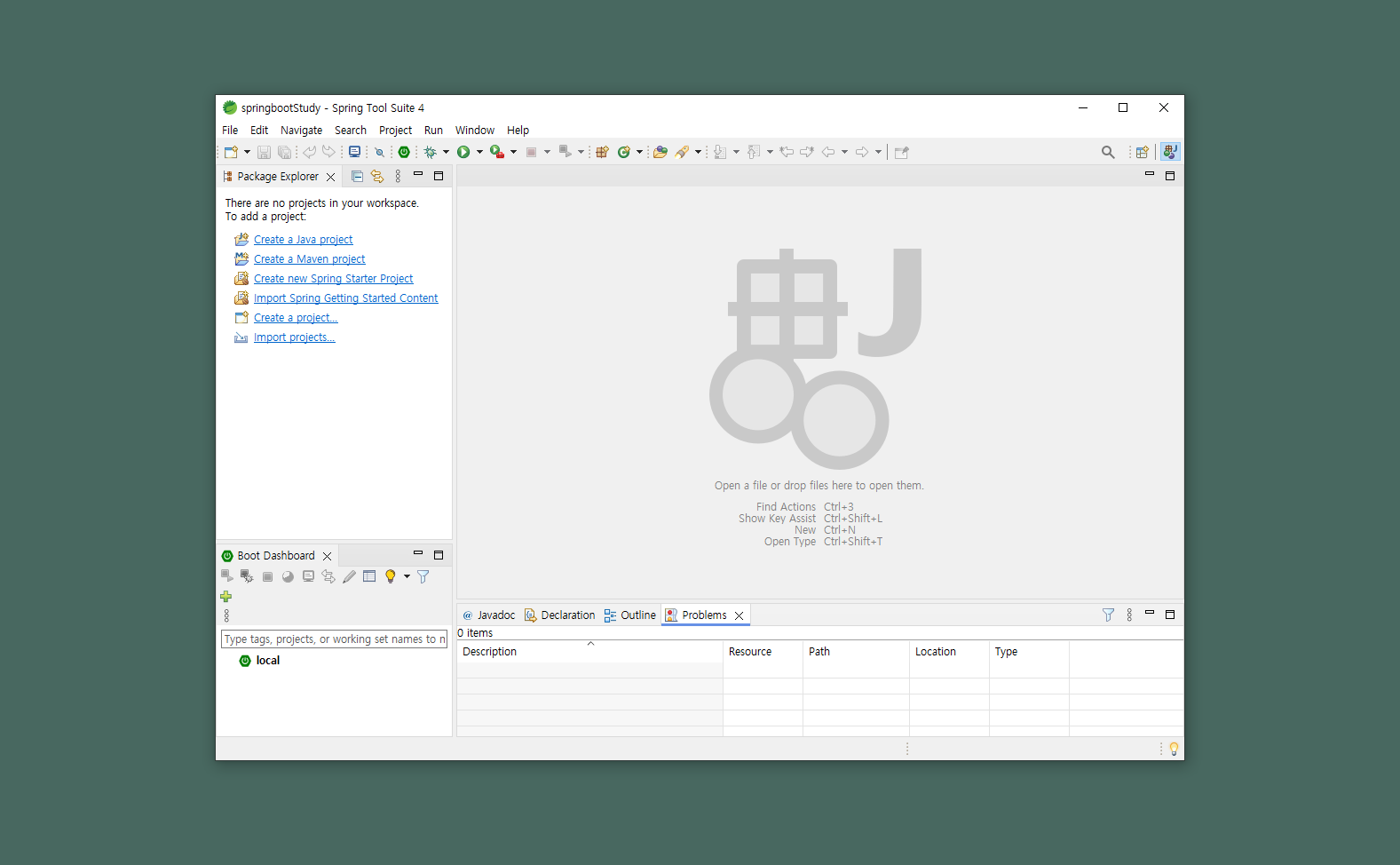Expand the Search flashlight dropdown arrow

pyautogui.click(x=698, y=152)
